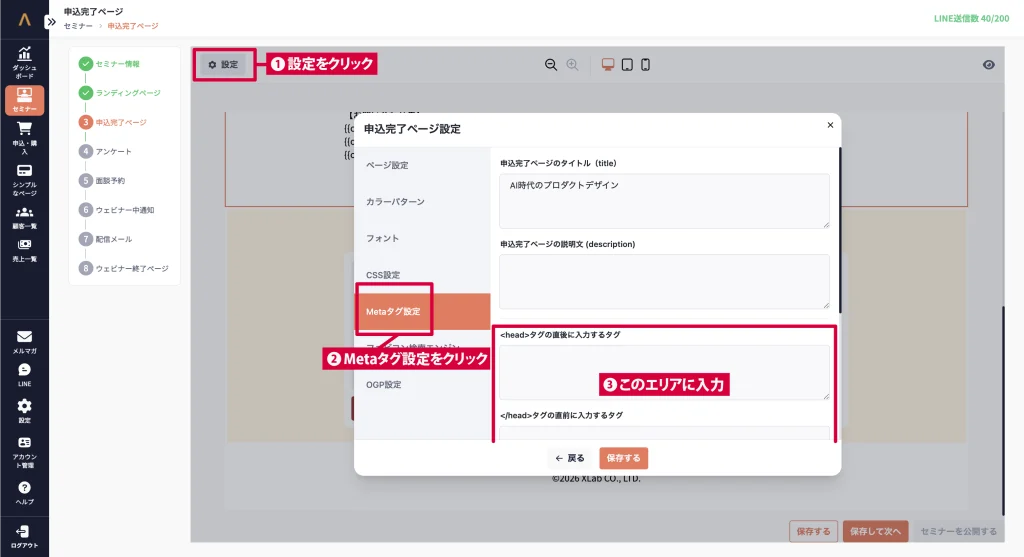
Task: Open the LINE chat icon in sidebar
Action: 24,370
